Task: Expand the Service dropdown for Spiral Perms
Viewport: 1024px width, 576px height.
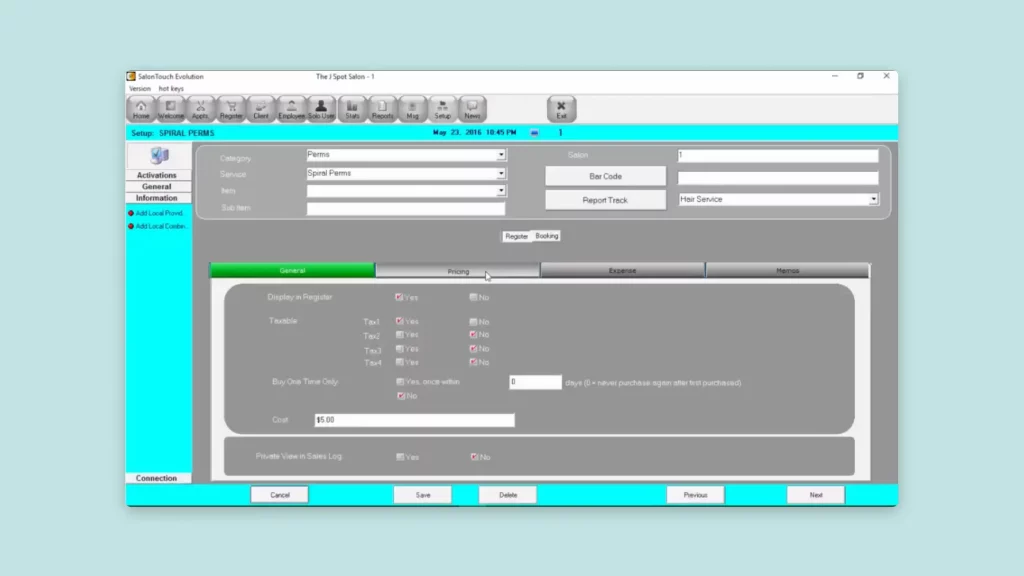Action: click(501, 173)
